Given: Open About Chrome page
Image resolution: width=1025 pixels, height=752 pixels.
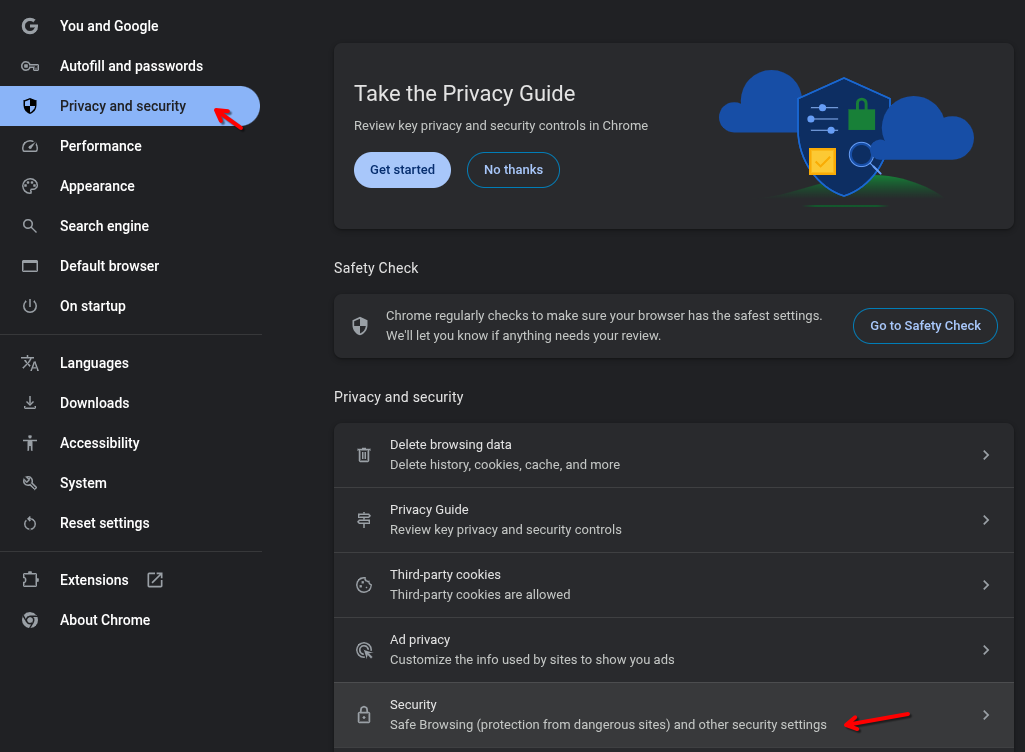Looking at the screenshot, I should 131,620.
